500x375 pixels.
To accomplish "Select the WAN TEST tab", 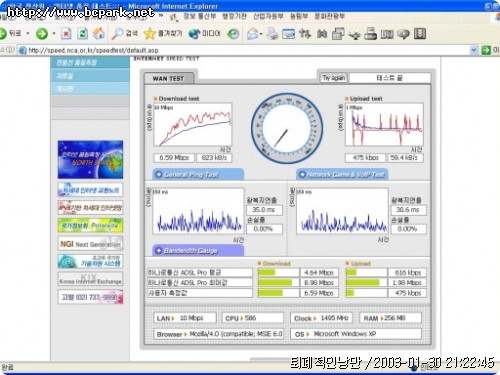I will click(x=168, y=78).
